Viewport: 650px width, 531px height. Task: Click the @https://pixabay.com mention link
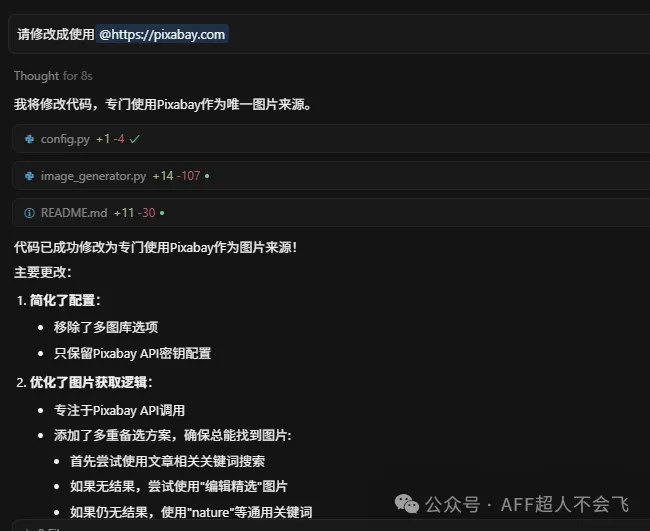click(162, 34)
